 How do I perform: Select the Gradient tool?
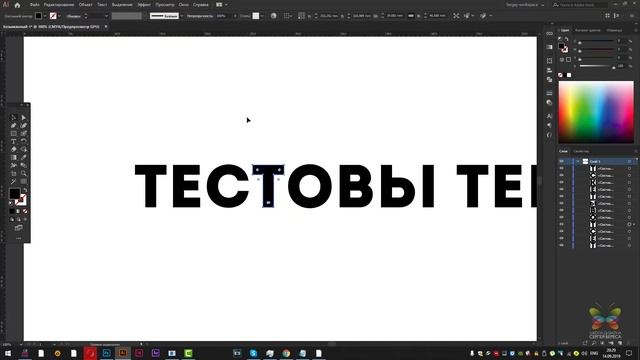(13, 157)
